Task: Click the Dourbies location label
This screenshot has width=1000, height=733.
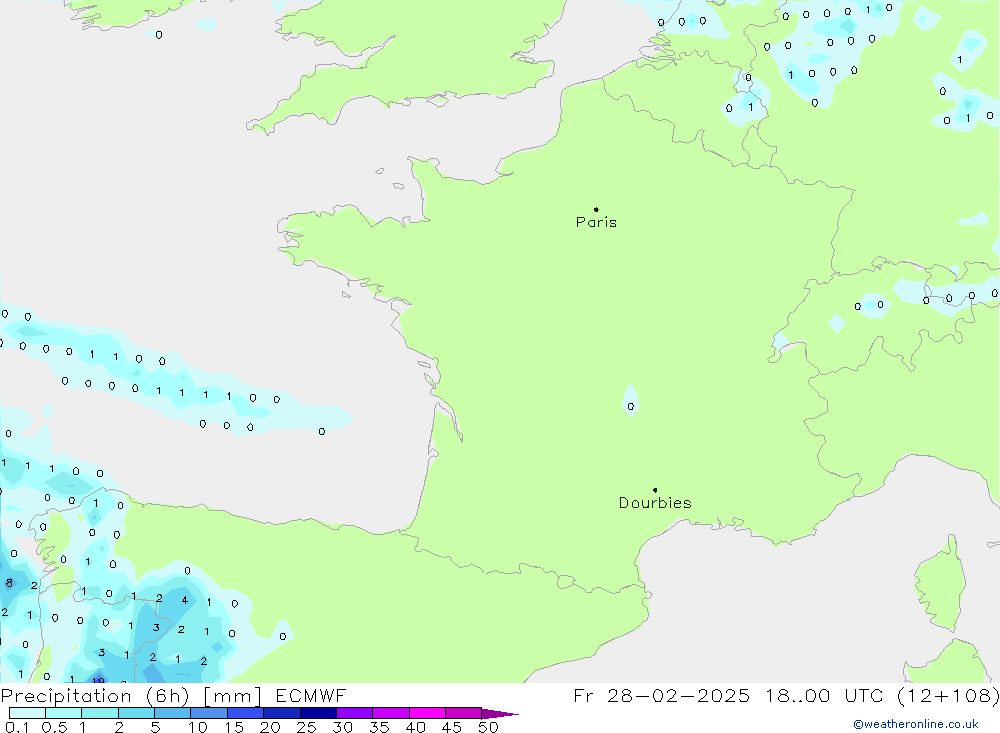Action: 655,503
